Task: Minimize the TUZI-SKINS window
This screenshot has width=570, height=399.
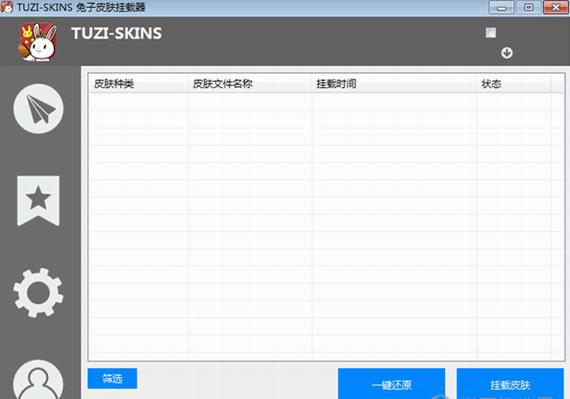Action: [501, 7]
